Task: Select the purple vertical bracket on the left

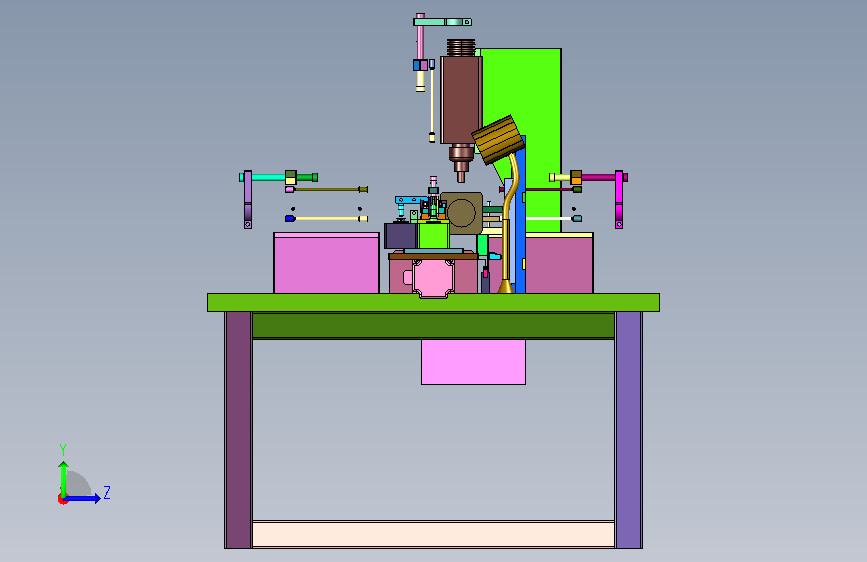Action: 248,199
